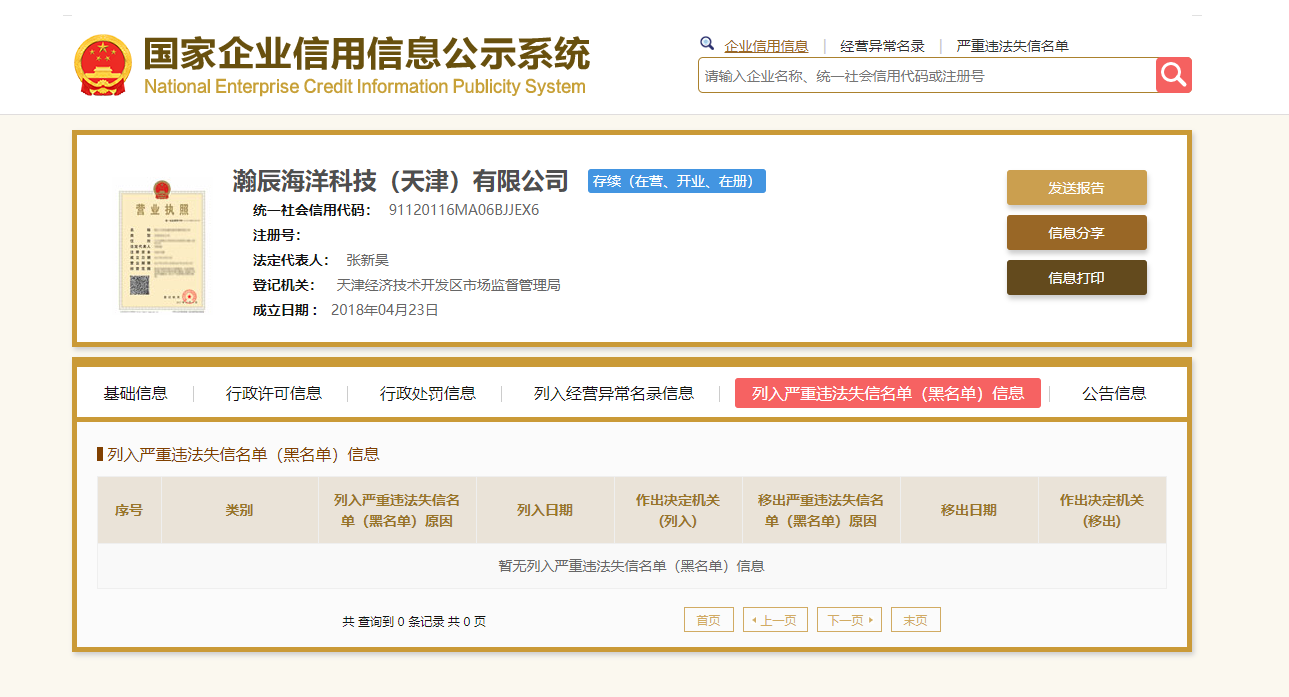Click the small magnifier icon beside 企业信用信息
This screenshot has width=1289, height=697.
point(707,44)
